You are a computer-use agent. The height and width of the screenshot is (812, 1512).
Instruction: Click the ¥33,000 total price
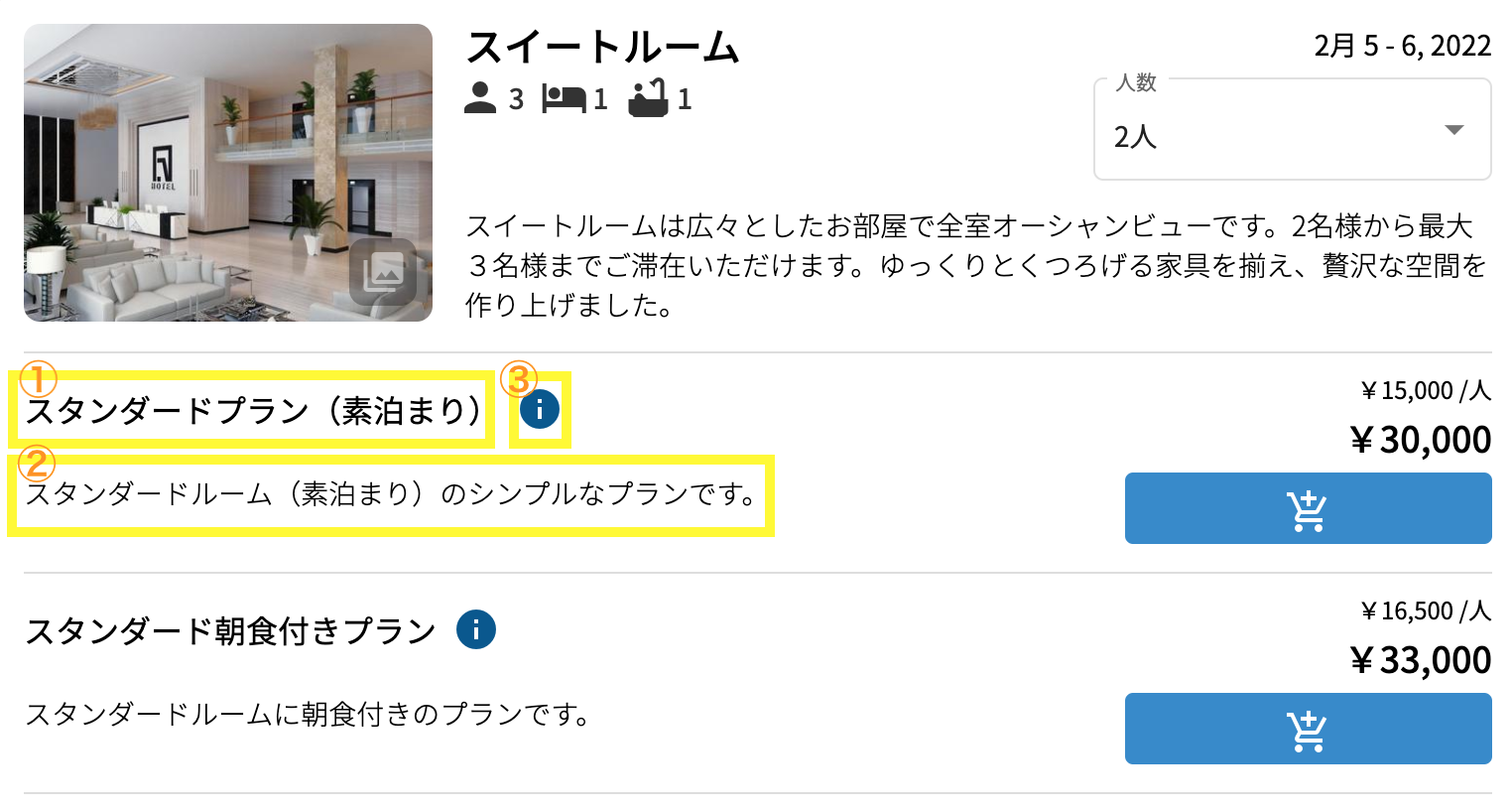pos(1421,660)
